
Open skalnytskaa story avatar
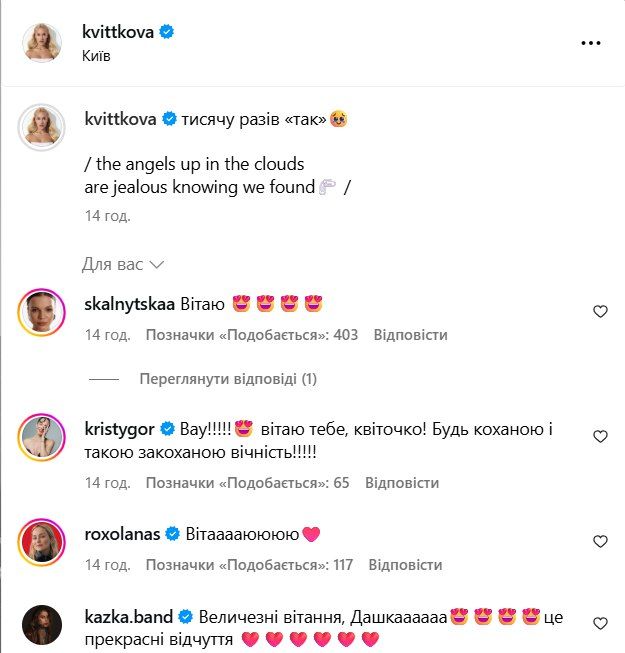[42, 312]
